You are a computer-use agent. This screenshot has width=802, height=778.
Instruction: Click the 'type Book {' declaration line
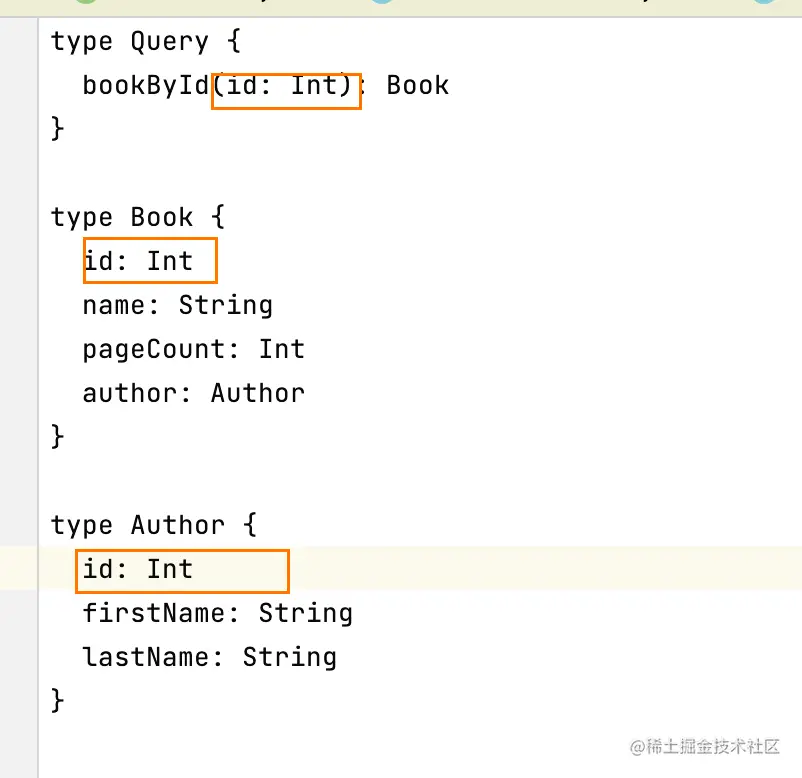click(x=138, y=217)
